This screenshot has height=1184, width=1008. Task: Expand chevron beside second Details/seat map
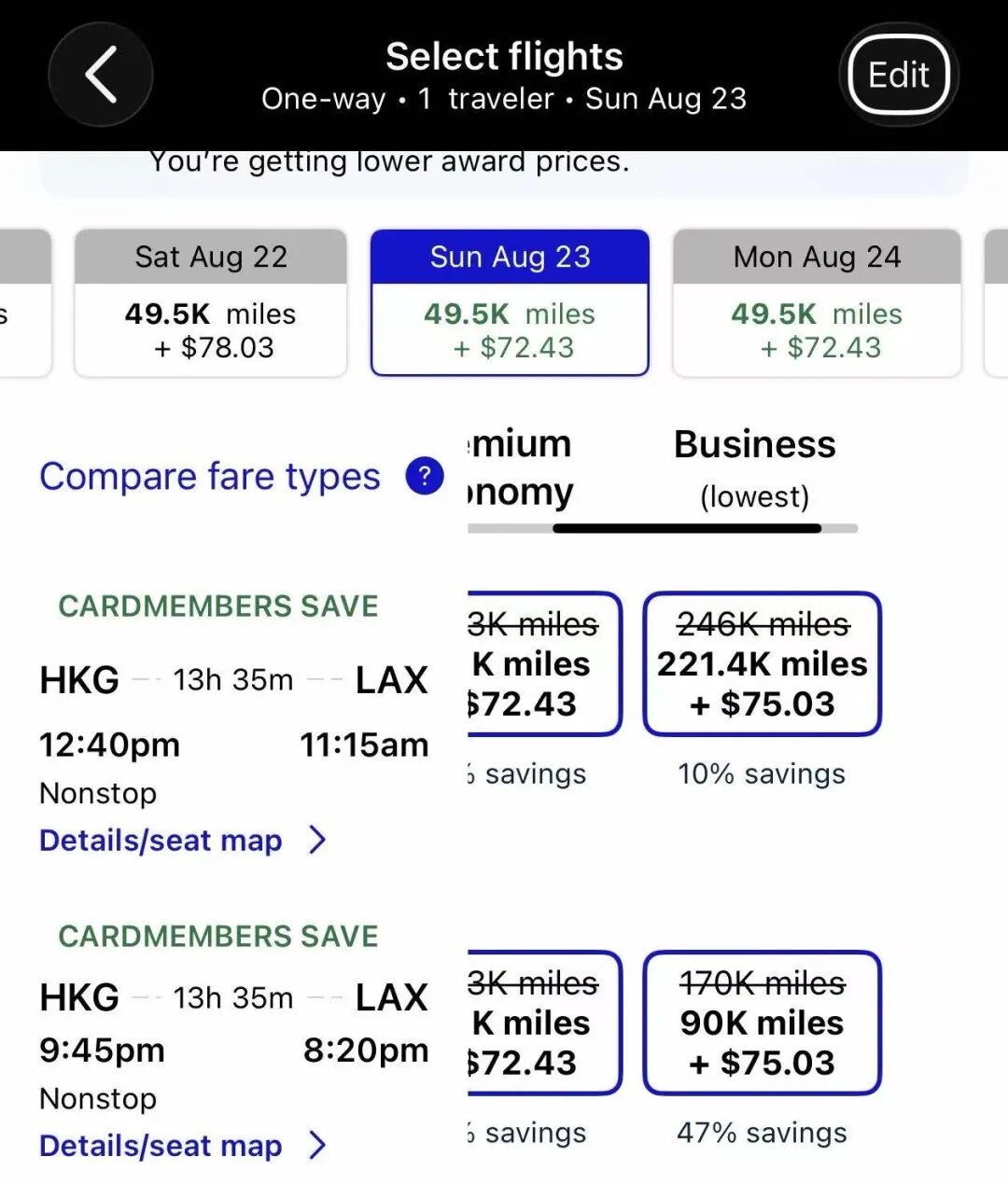click(x=318, y=1146)
